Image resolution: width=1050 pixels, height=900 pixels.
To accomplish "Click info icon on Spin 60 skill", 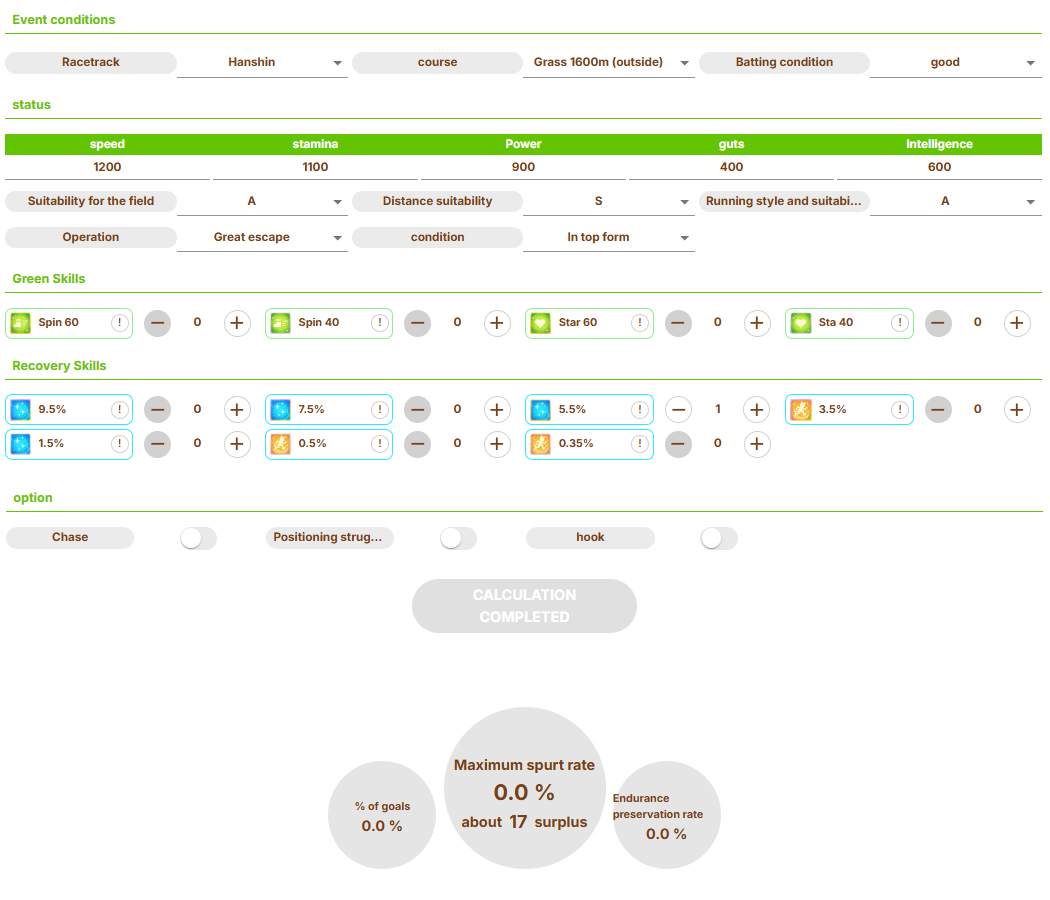I will point(120,323).
